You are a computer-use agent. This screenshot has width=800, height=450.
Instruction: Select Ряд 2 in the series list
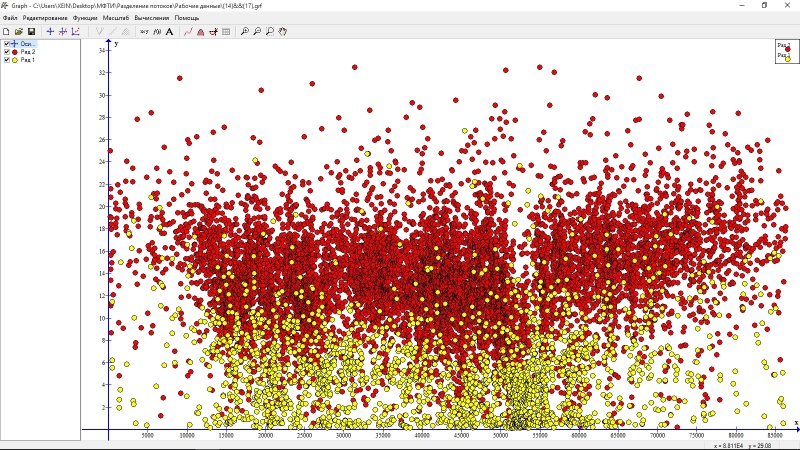28,52
